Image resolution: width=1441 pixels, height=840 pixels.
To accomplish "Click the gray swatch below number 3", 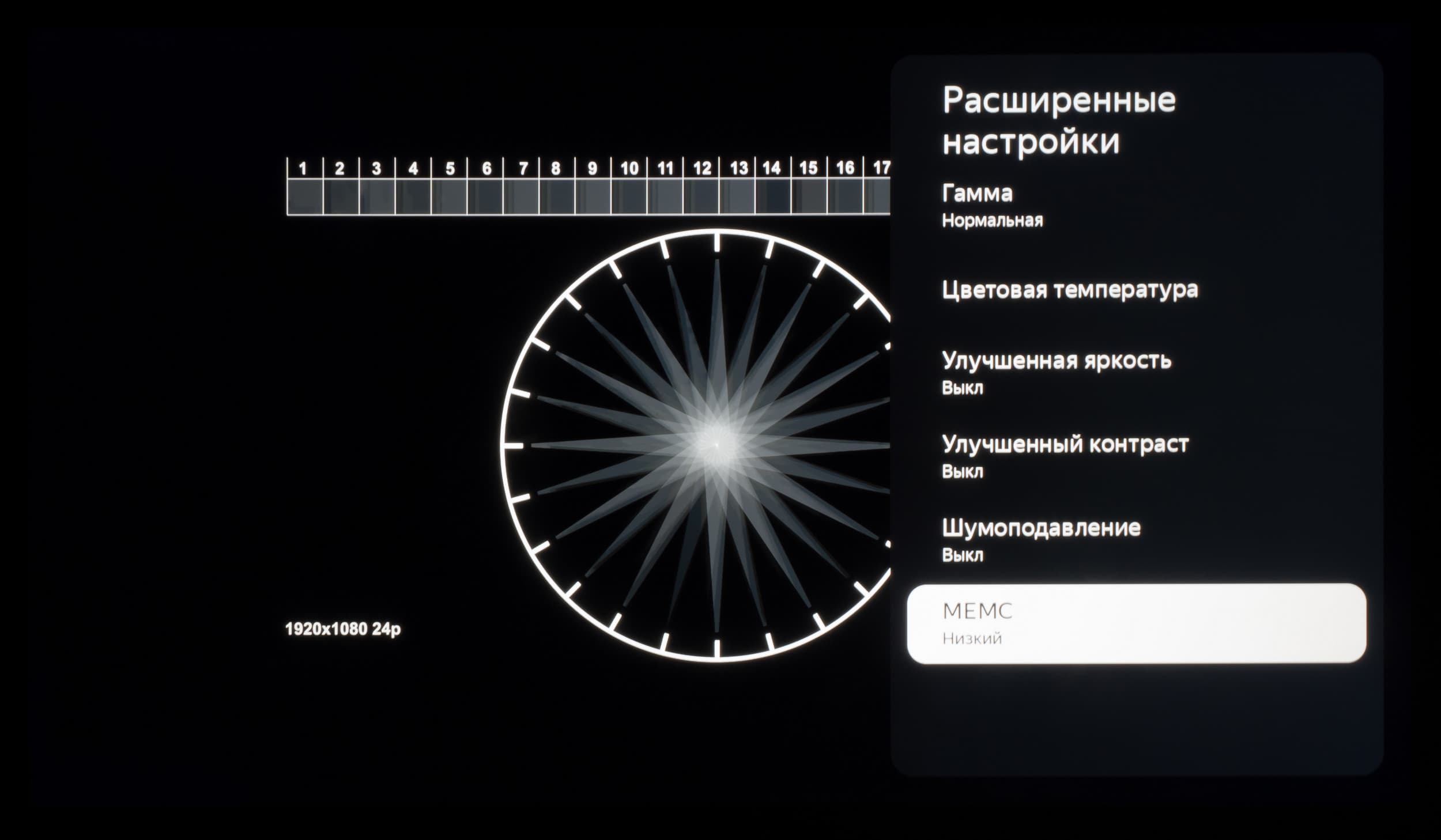I will coord(377,196).
